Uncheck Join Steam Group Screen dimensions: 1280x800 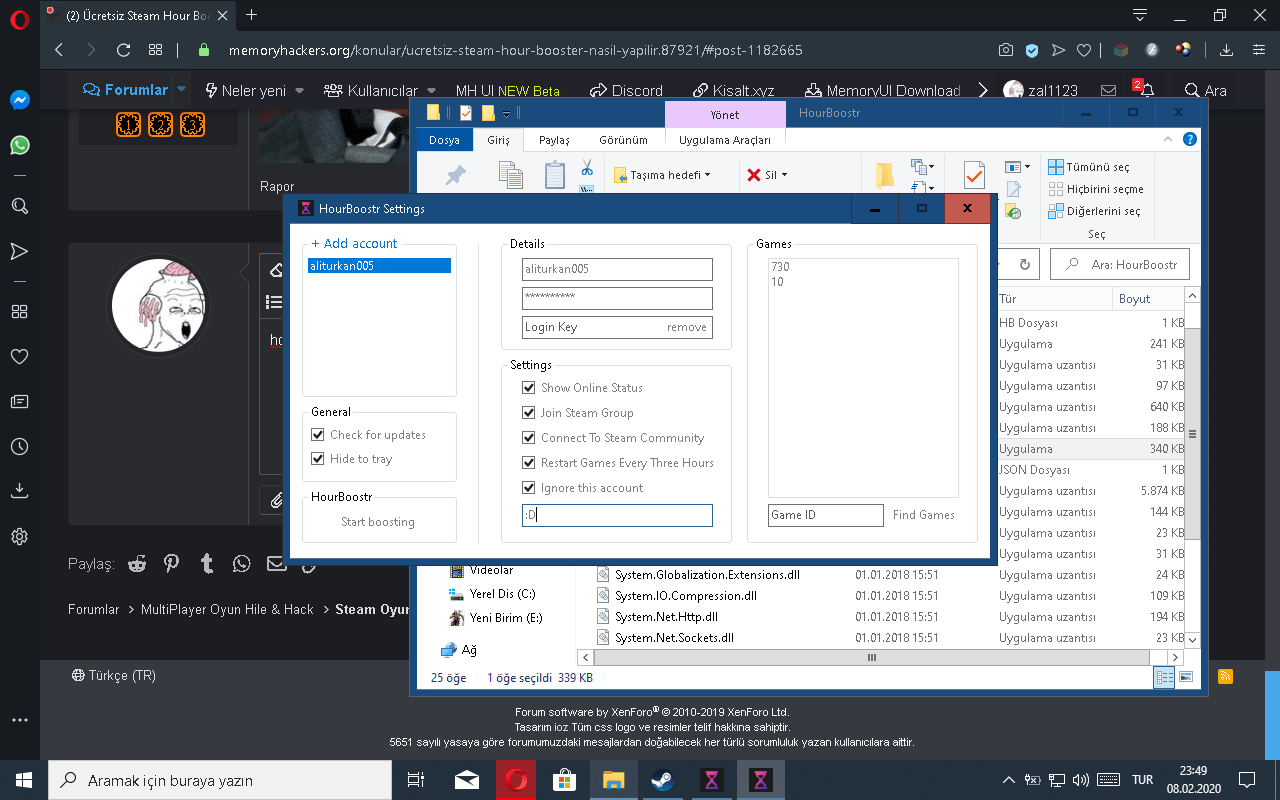point(529,413)
